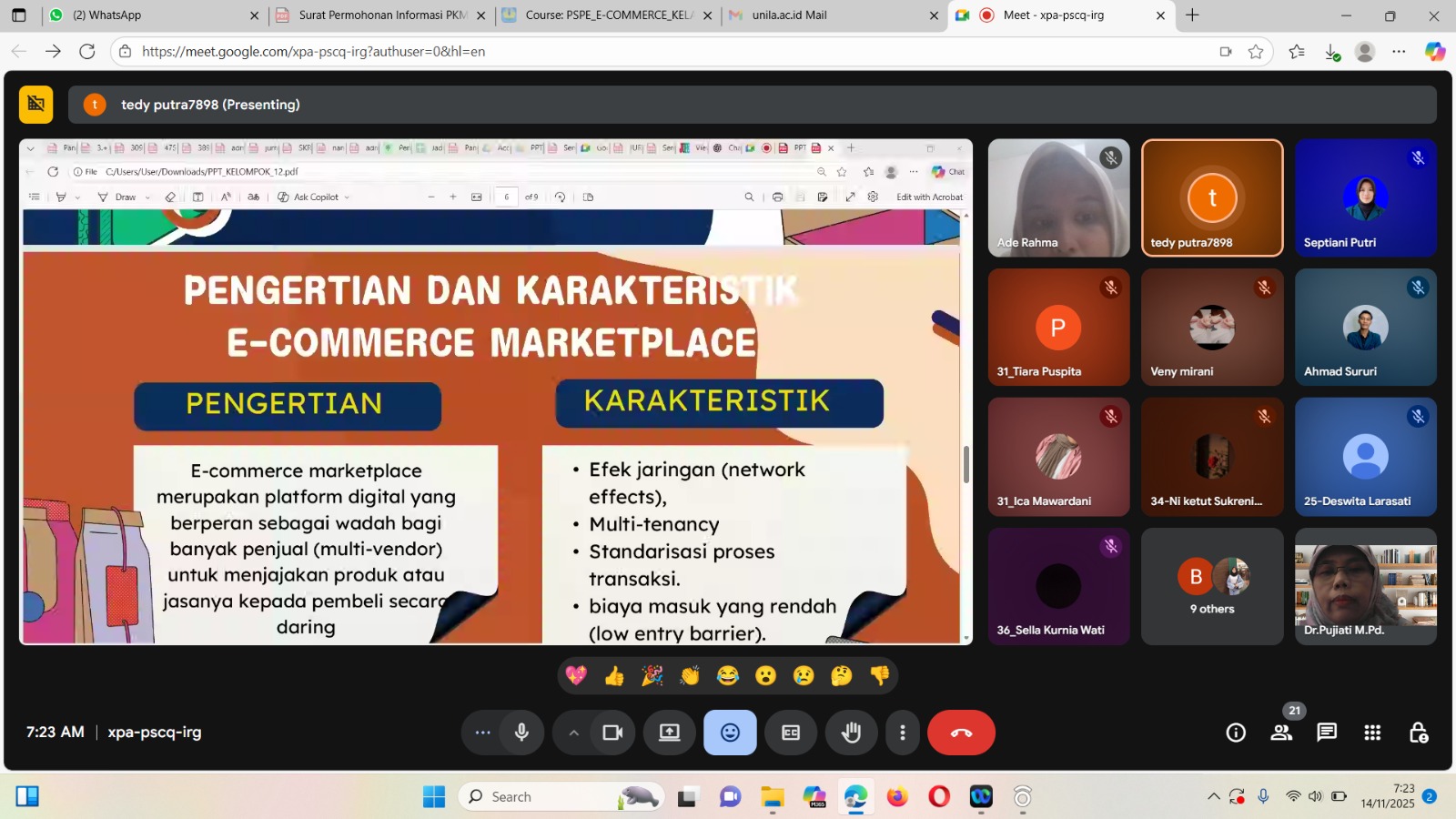Screen dimensions: 1456x819
Task: Toggle the microphone on or off
Action: tap(521, 733)
